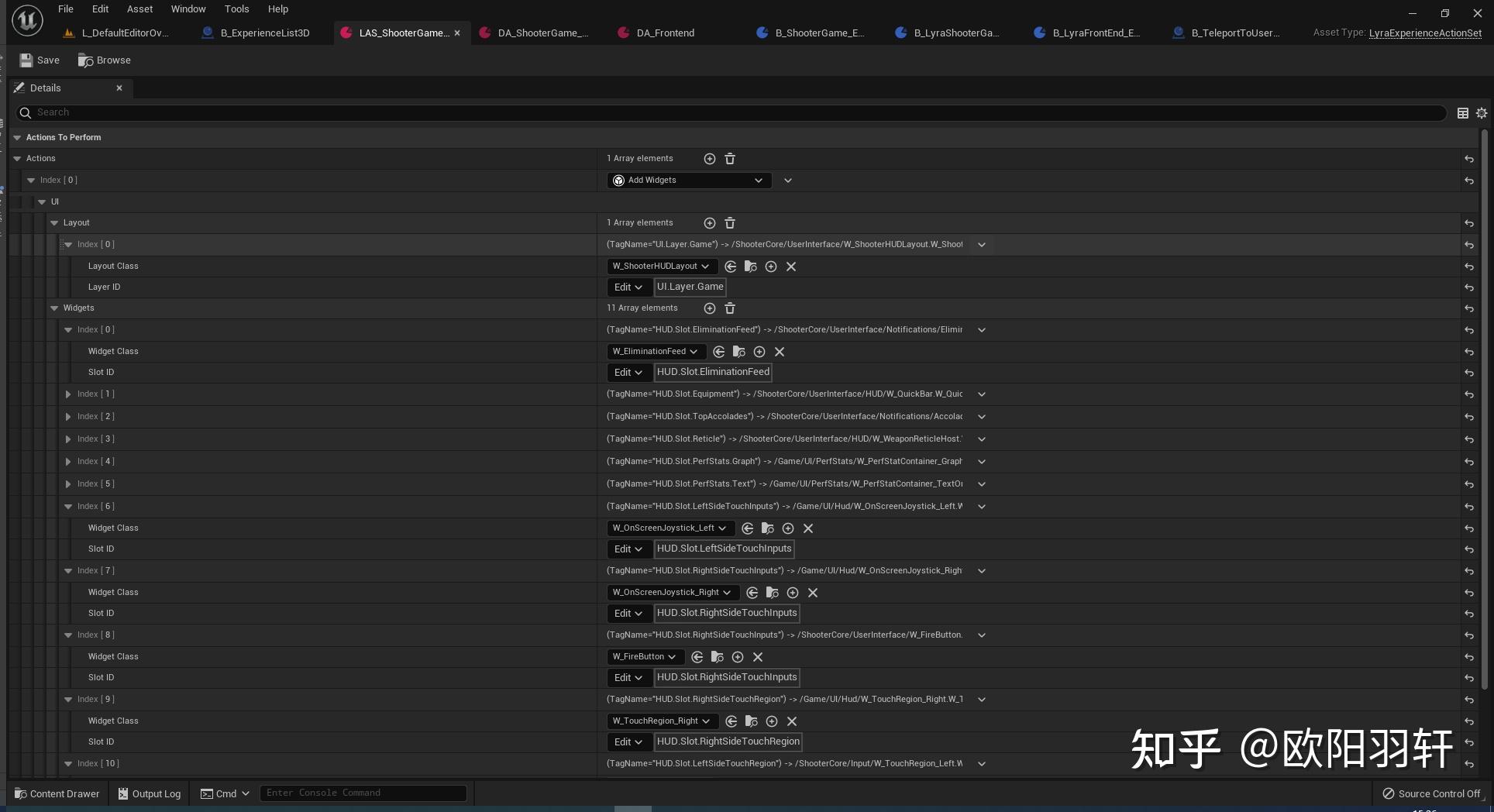Expand the Index [1] widget entry
Screen dimensions: 1494x812
tap(68, 394)
